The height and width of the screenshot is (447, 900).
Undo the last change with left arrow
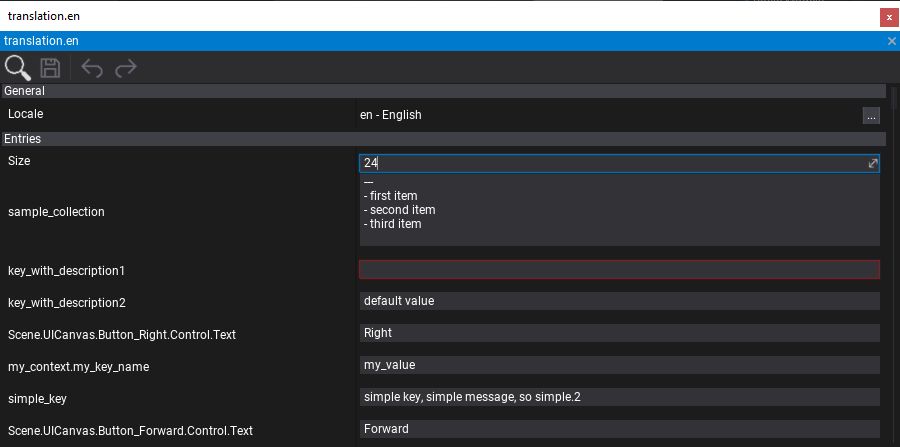(x=92, y=68)
